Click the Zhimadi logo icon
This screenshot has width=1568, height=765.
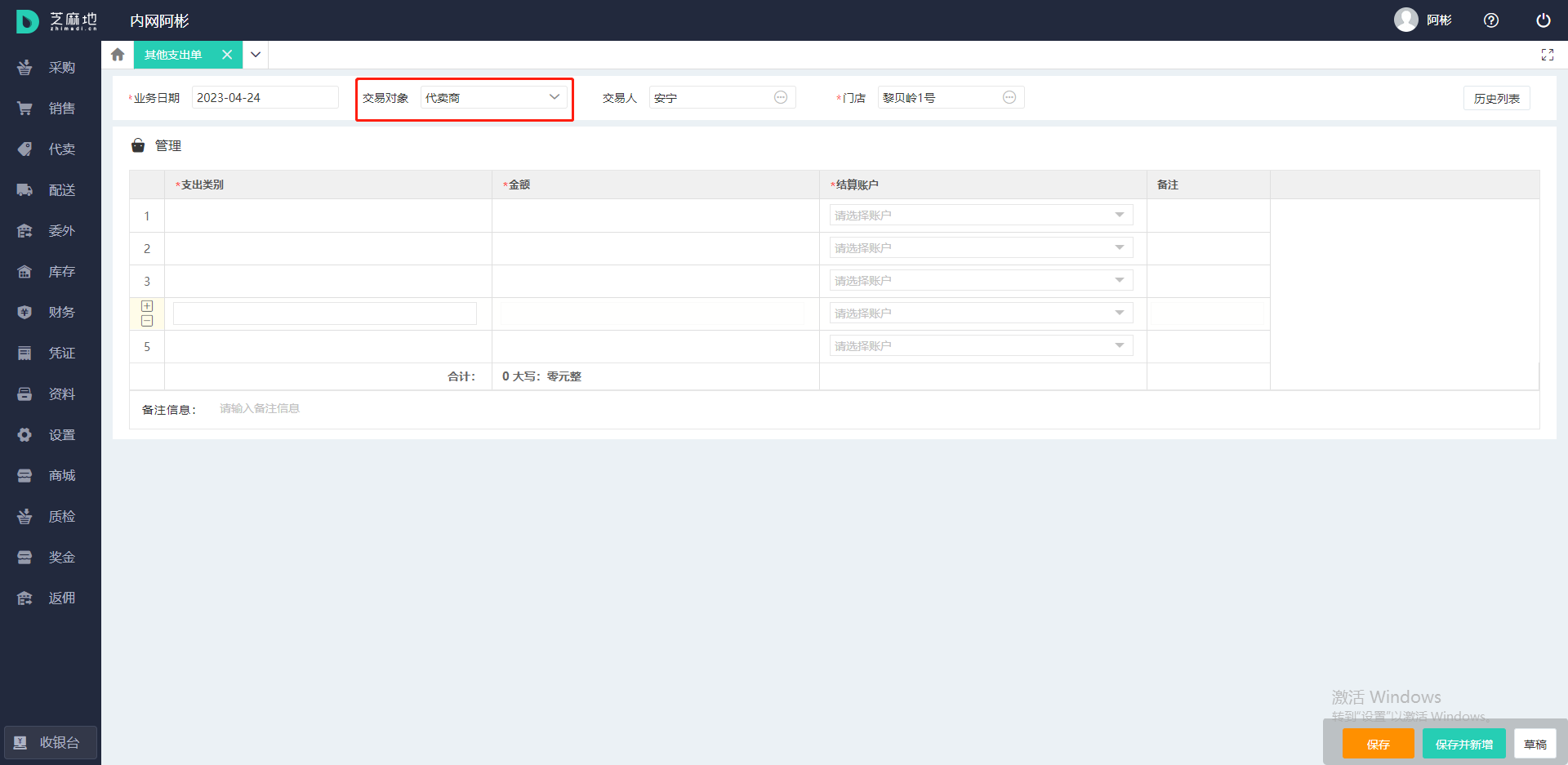click(x=27, y=21)
